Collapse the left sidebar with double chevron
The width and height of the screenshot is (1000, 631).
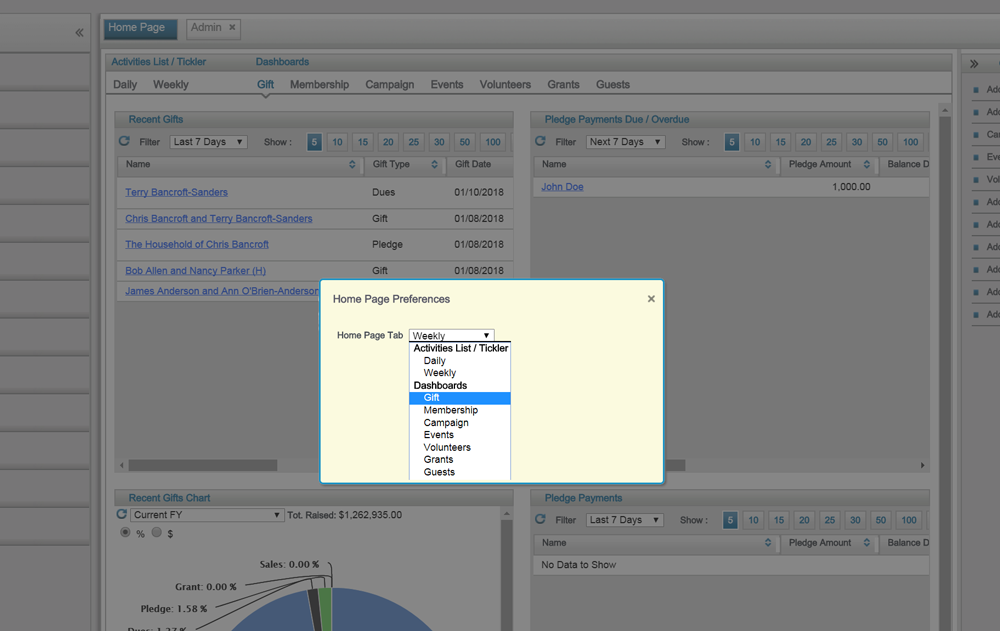[x=79, y=33]
